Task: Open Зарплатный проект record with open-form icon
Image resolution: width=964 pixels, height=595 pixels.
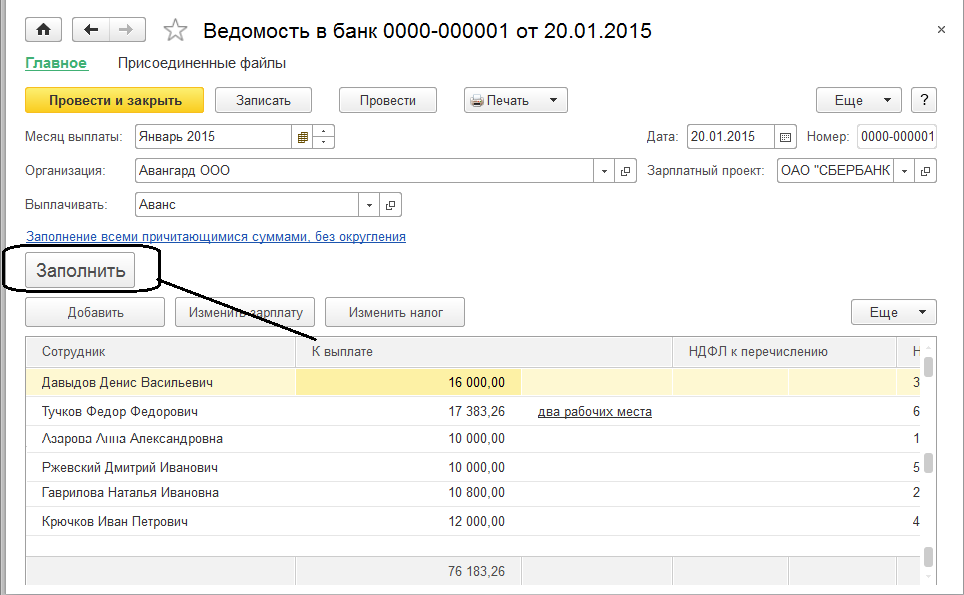Action: click(926, 171)
